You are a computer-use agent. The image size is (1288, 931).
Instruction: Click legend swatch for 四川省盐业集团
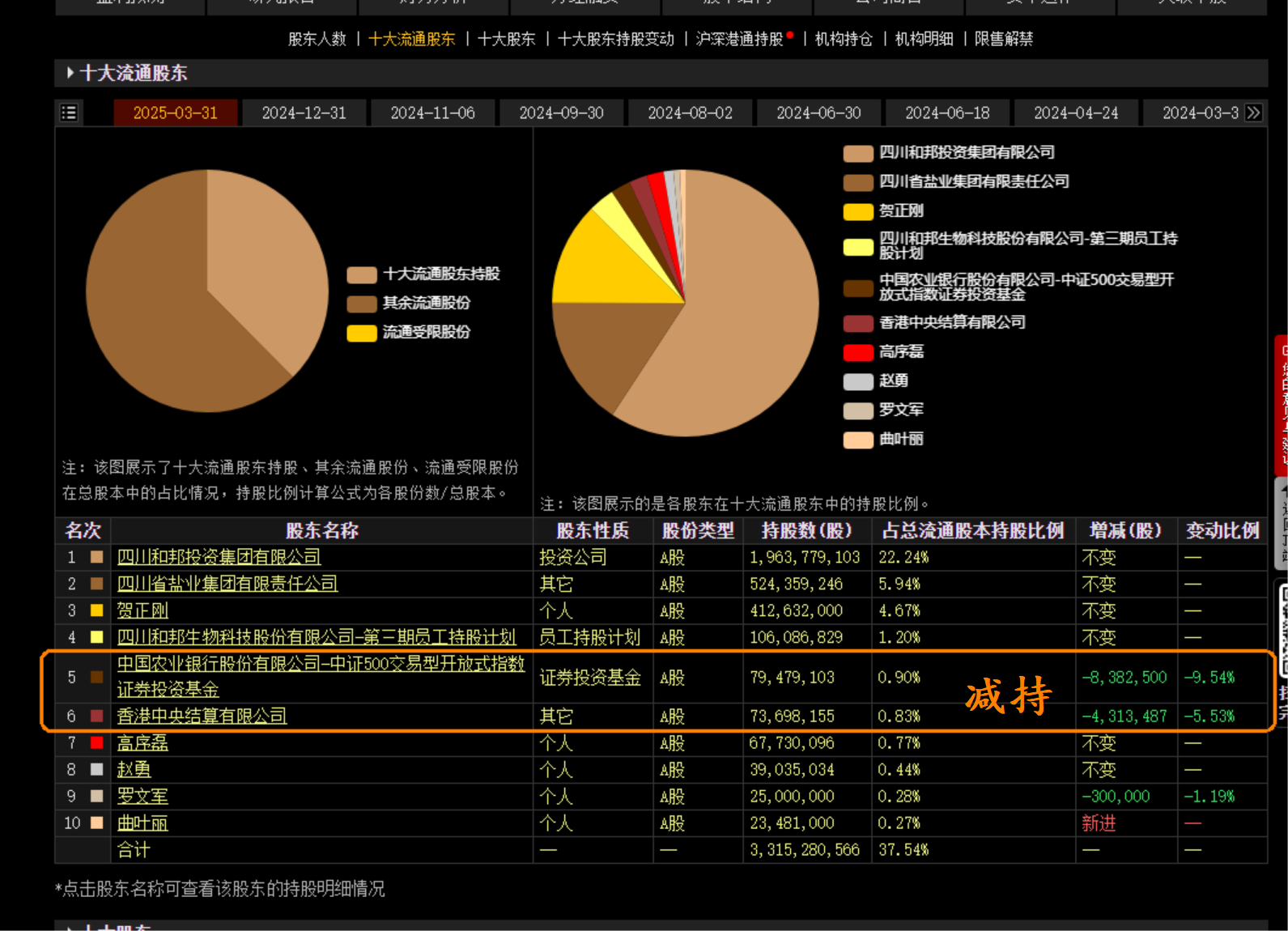[858, 183]
